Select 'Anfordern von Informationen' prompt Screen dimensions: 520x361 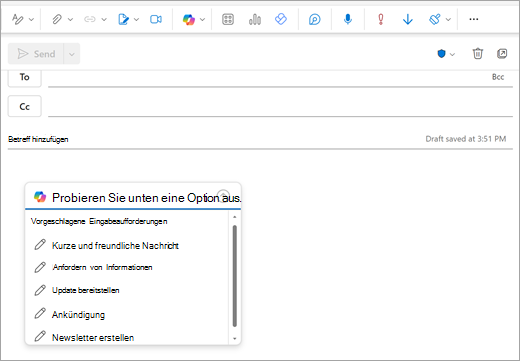coord(102,267)
